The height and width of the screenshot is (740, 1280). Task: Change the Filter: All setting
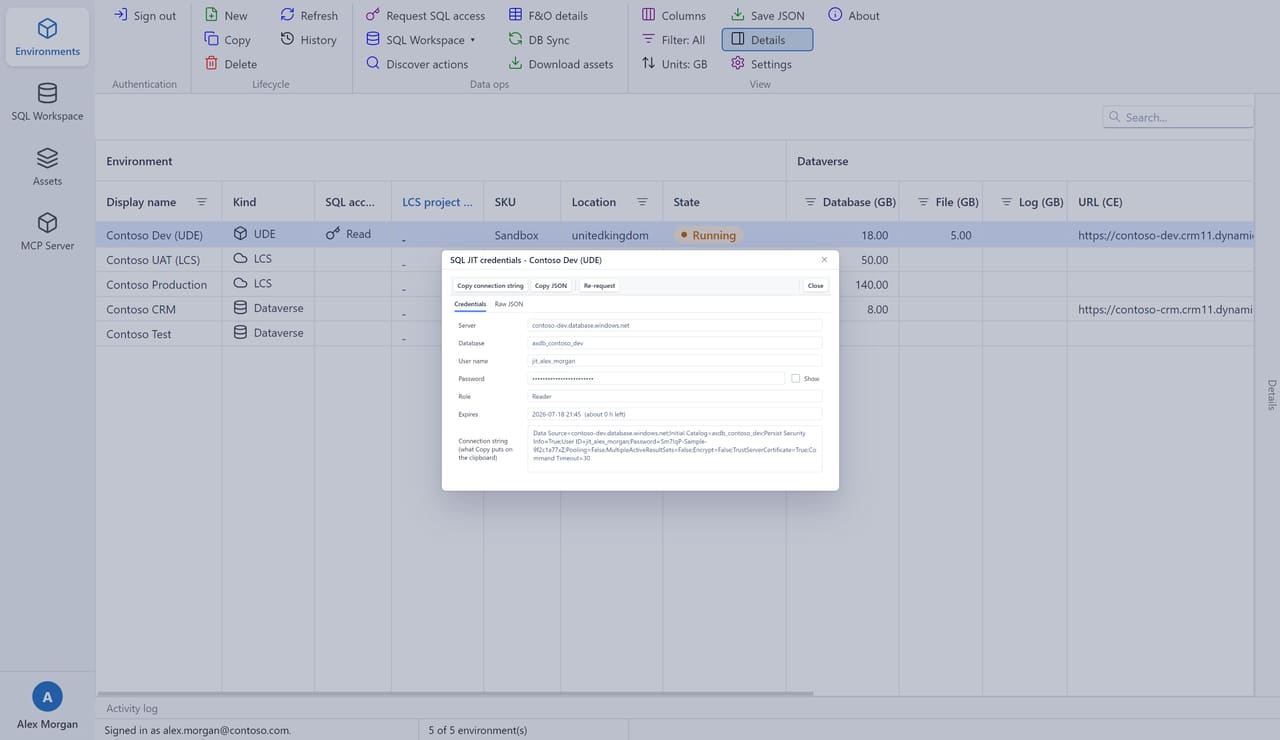674,39
